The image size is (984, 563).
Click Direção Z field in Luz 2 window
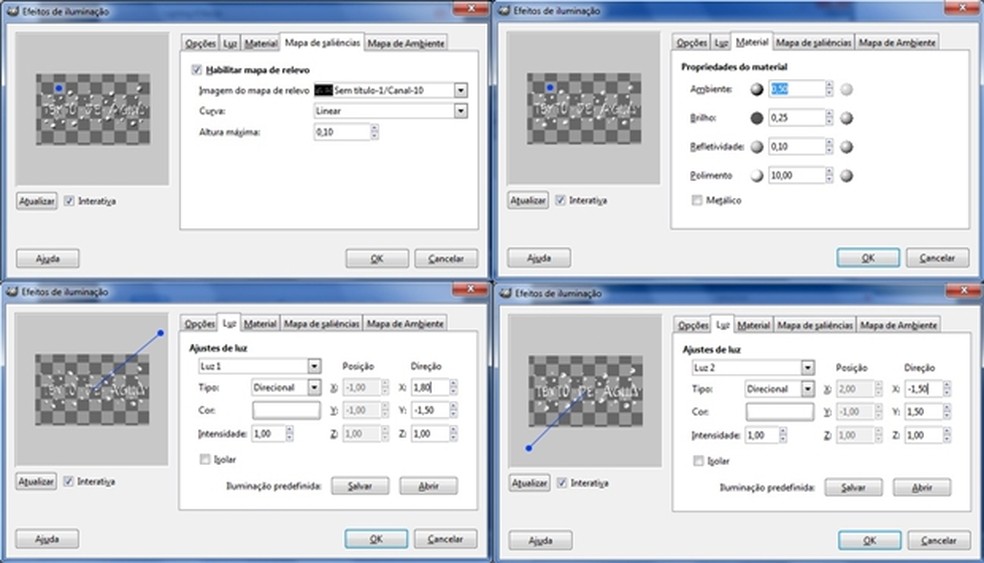[x=923, y=434]
